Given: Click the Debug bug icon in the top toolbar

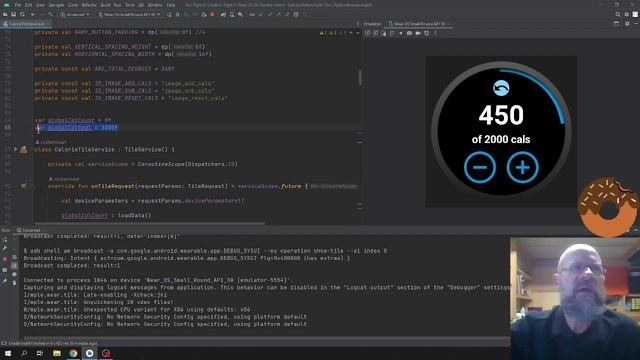Looking at the screenshot, I should pos(178,15).
